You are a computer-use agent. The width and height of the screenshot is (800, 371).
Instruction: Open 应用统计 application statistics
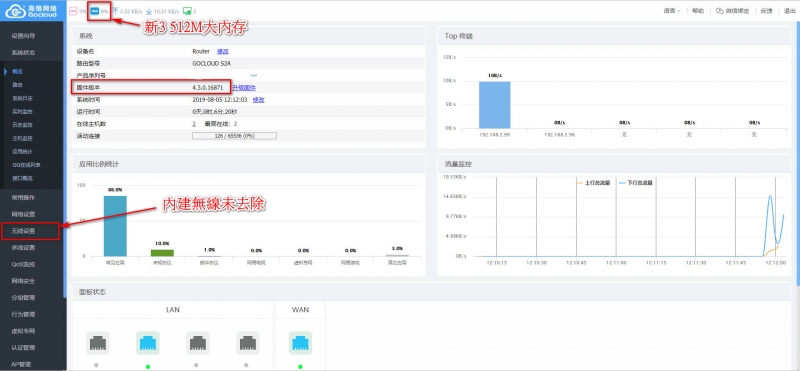click(22, 151)
